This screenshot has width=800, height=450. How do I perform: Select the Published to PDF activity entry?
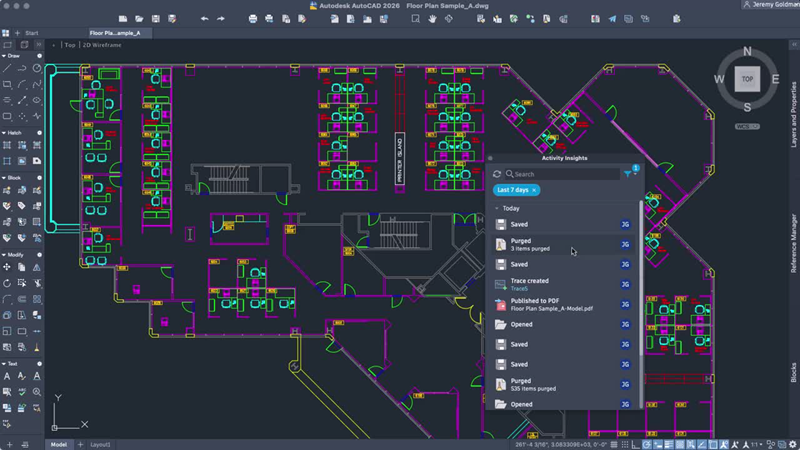click(564, 305)
